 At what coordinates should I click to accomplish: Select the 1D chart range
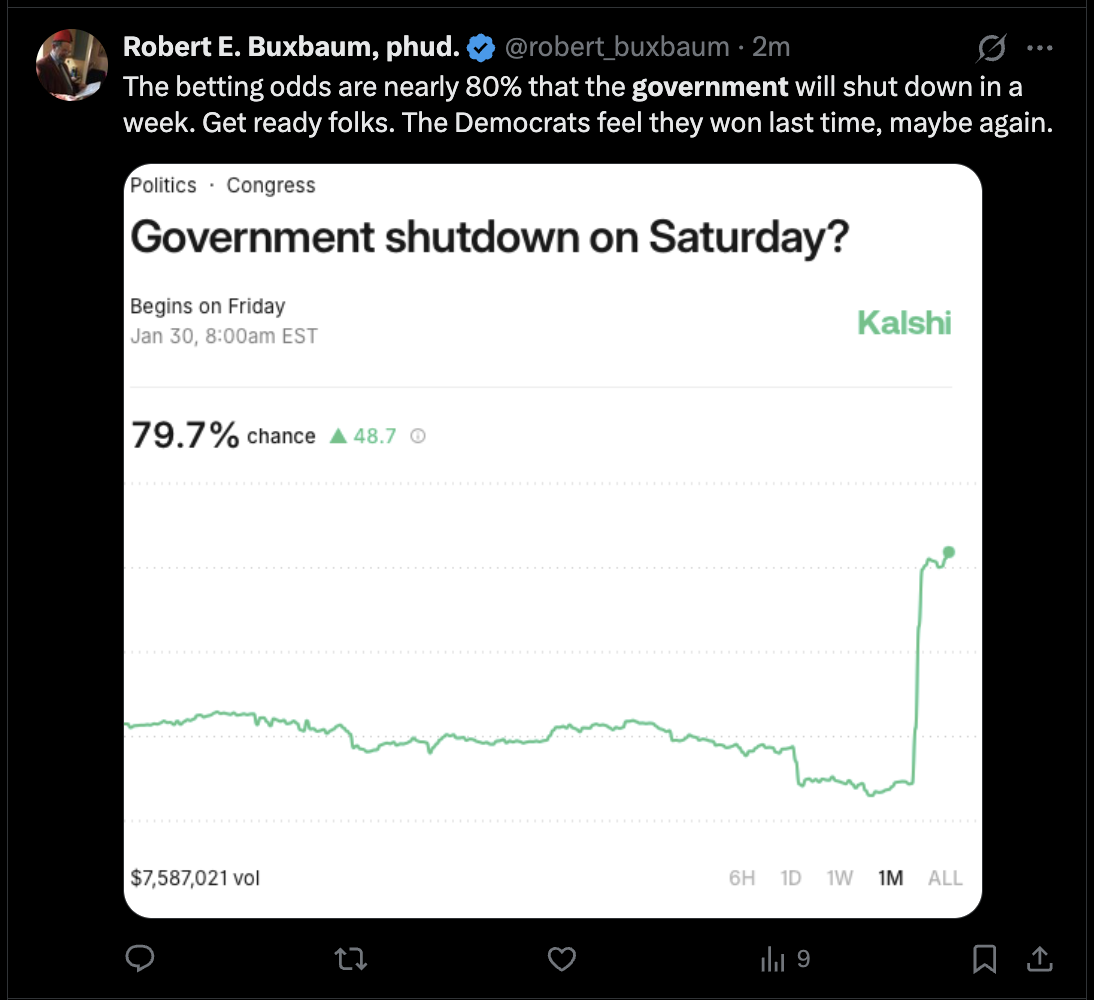791,878
